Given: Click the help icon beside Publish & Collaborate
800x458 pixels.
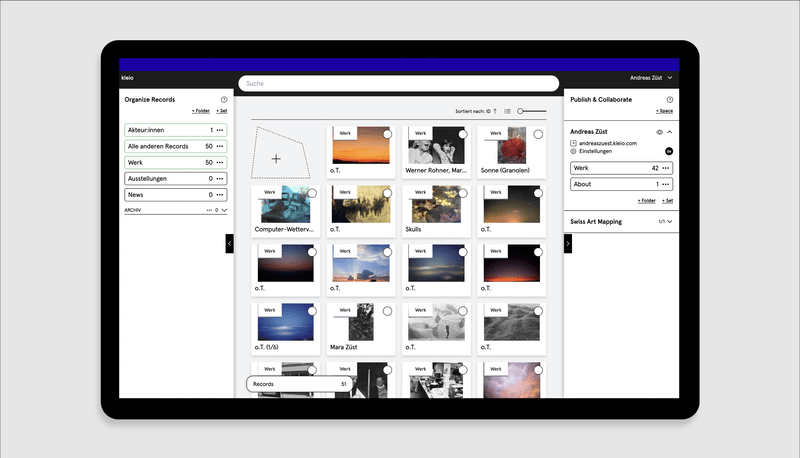Looking at the screenshot, I should pyautogui.click(x=669, y=100).
